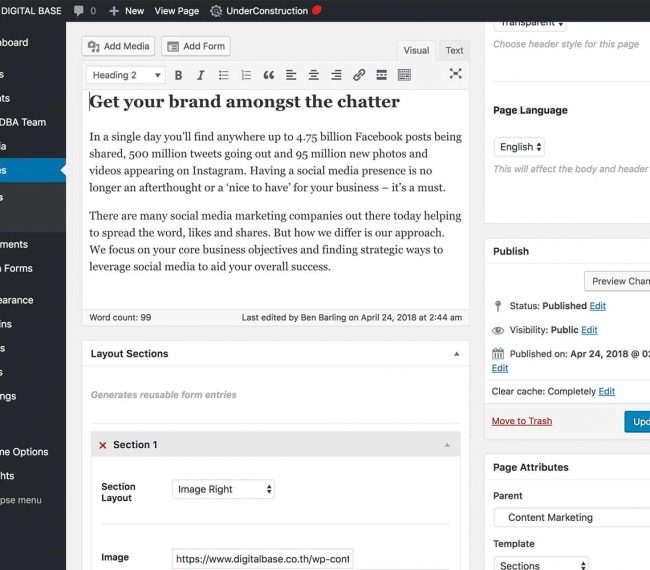Align text left
The image size is (650, 570).
(x=291, y=75)
